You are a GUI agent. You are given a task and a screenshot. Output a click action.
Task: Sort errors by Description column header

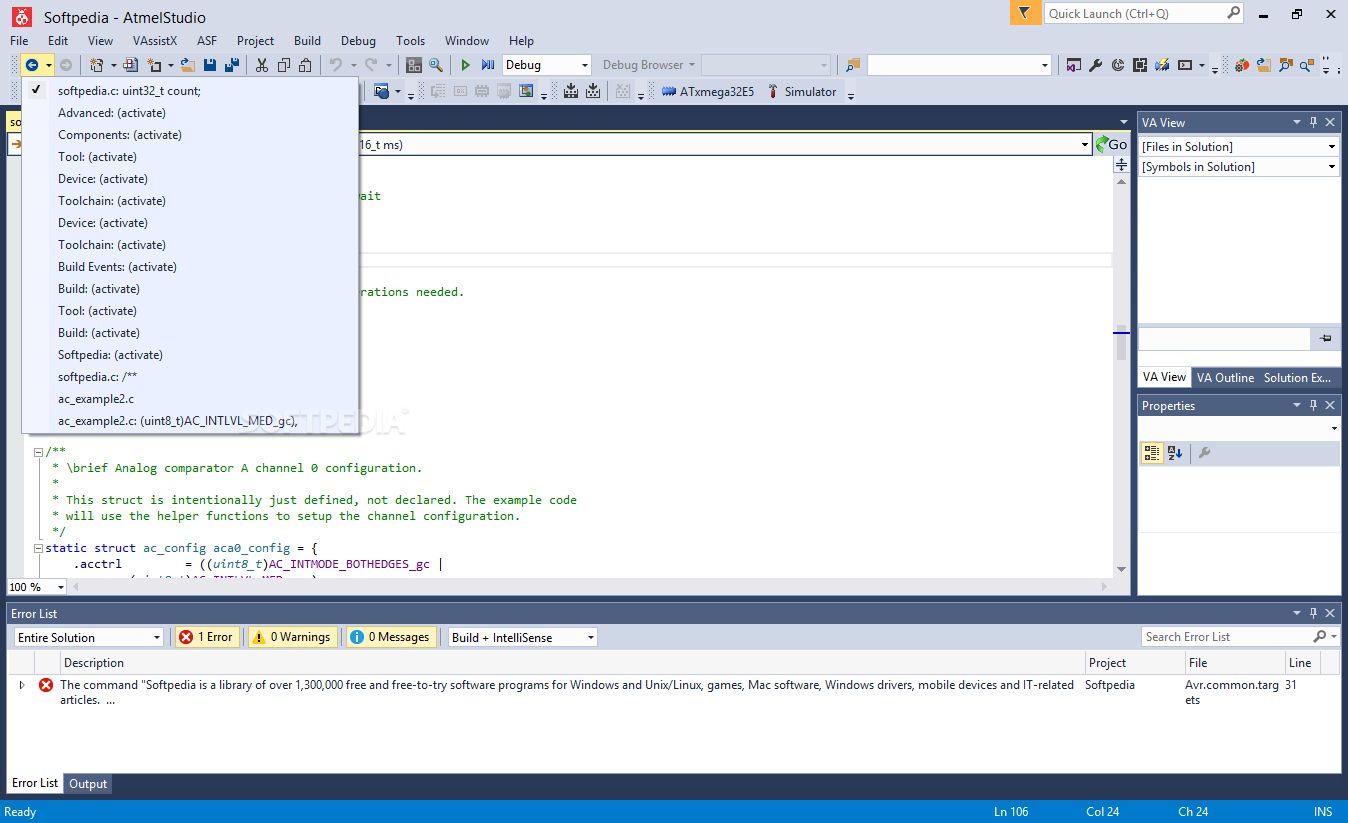pos(573,662)
